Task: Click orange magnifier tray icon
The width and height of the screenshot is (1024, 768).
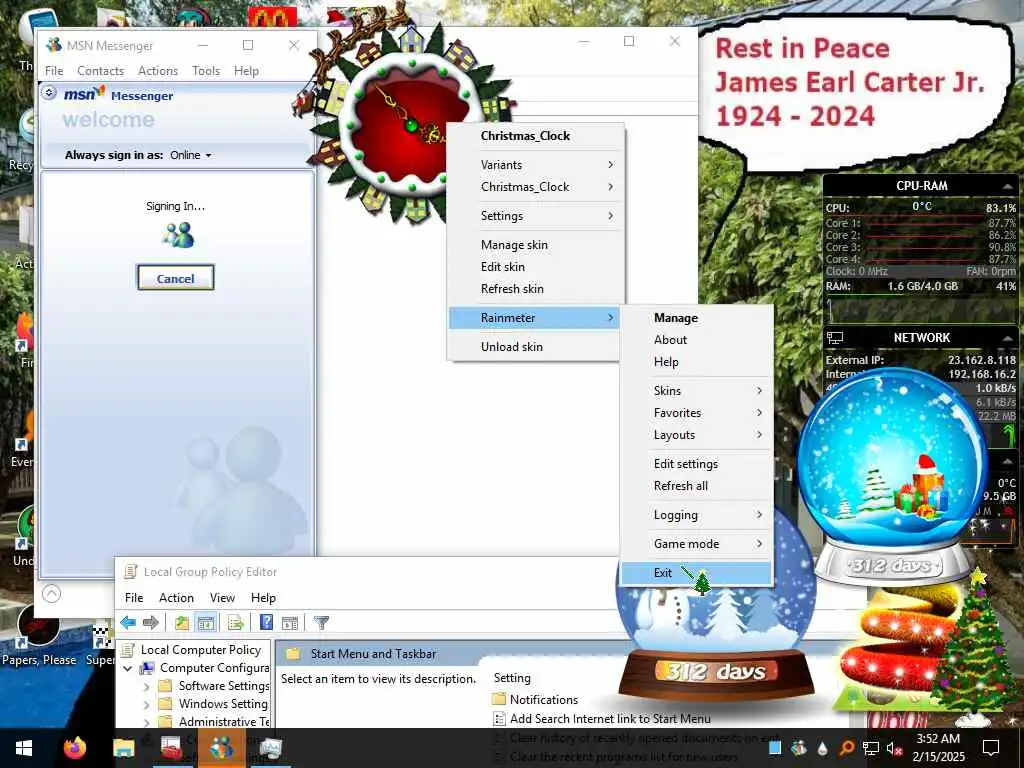Action: point(846,748)
